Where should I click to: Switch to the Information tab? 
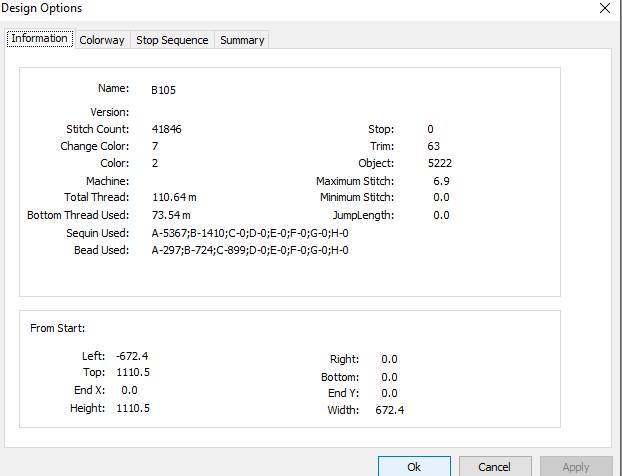click(40, 39)
